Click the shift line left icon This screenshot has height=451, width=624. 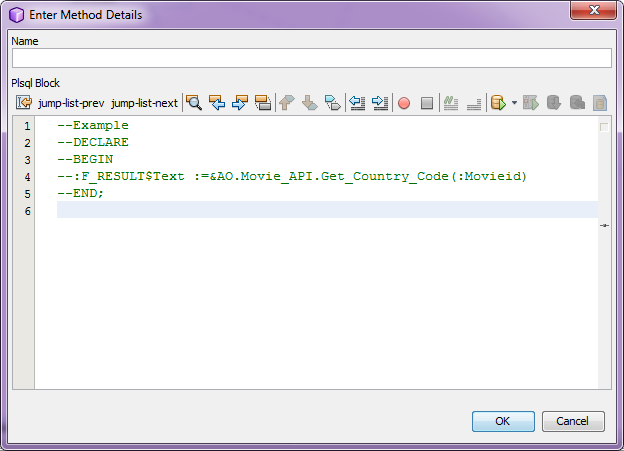point(357,103)
